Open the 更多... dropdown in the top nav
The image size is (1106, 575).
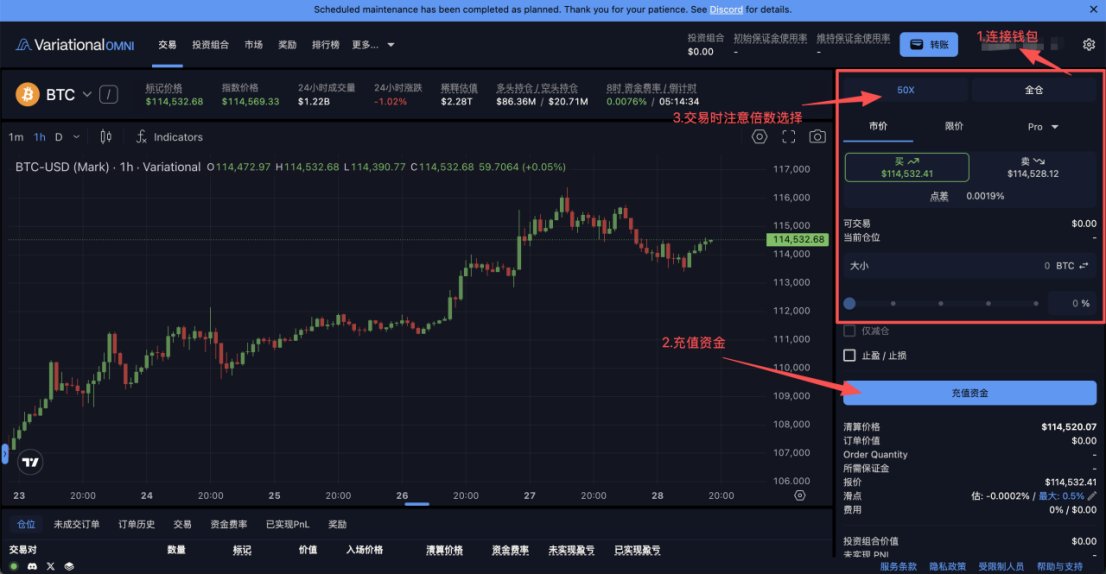[373, 44]
